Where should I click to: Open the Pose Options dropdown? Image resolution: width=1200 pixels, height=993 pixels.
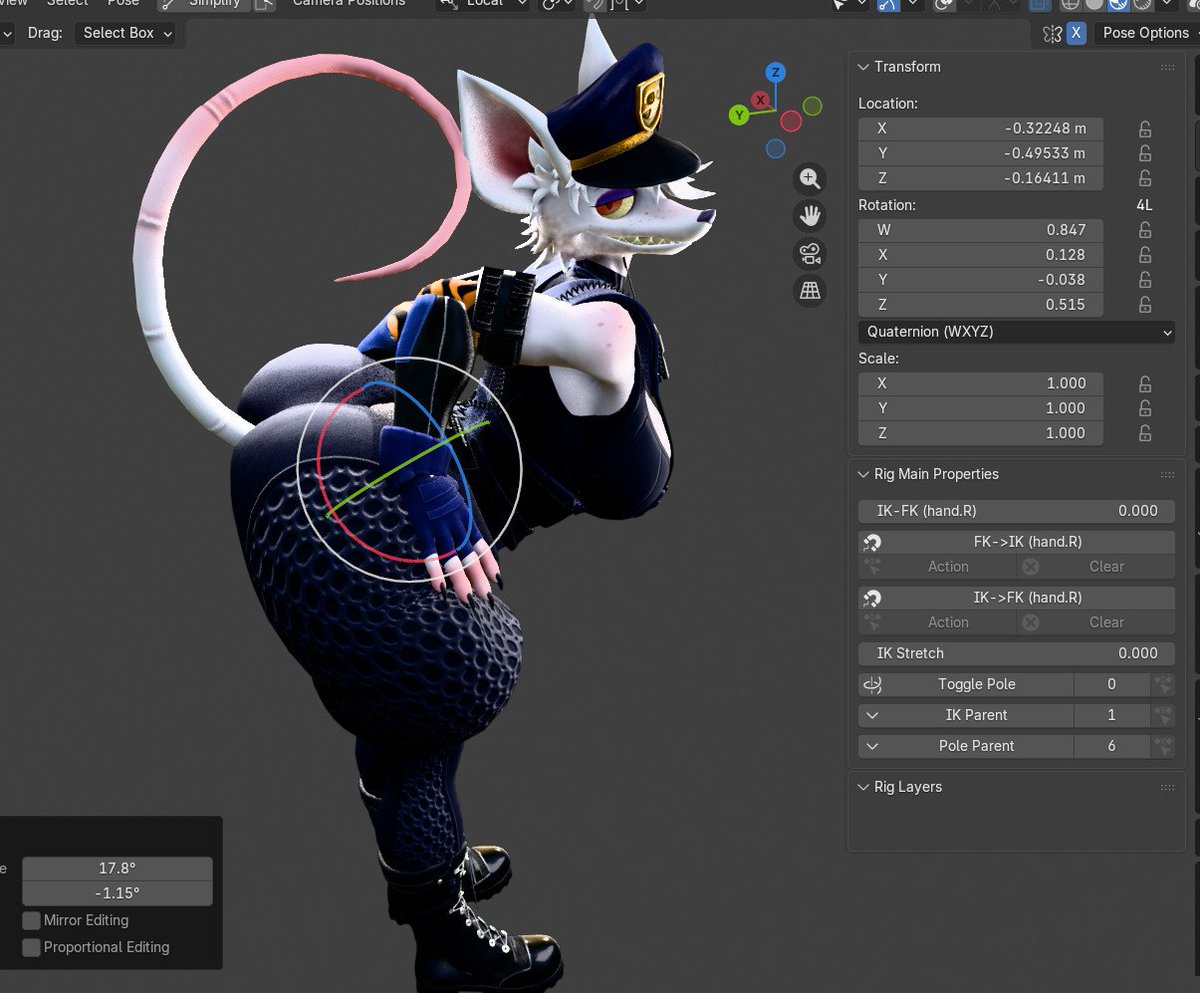(1146, 33)
